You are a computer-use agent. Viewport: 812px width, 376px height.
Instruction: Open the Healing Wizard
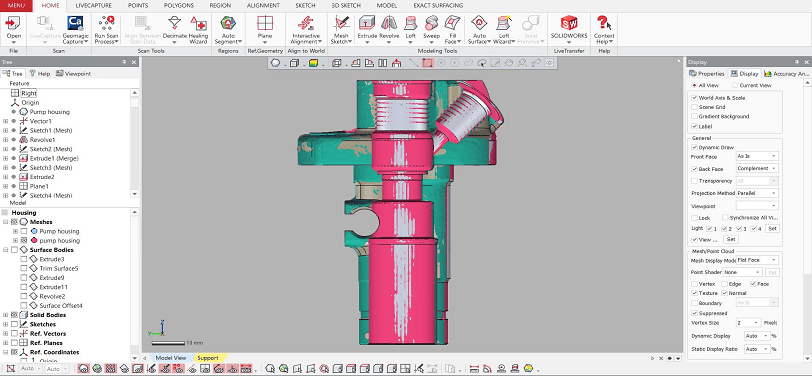pyautogui.click(x=198, y=30)
